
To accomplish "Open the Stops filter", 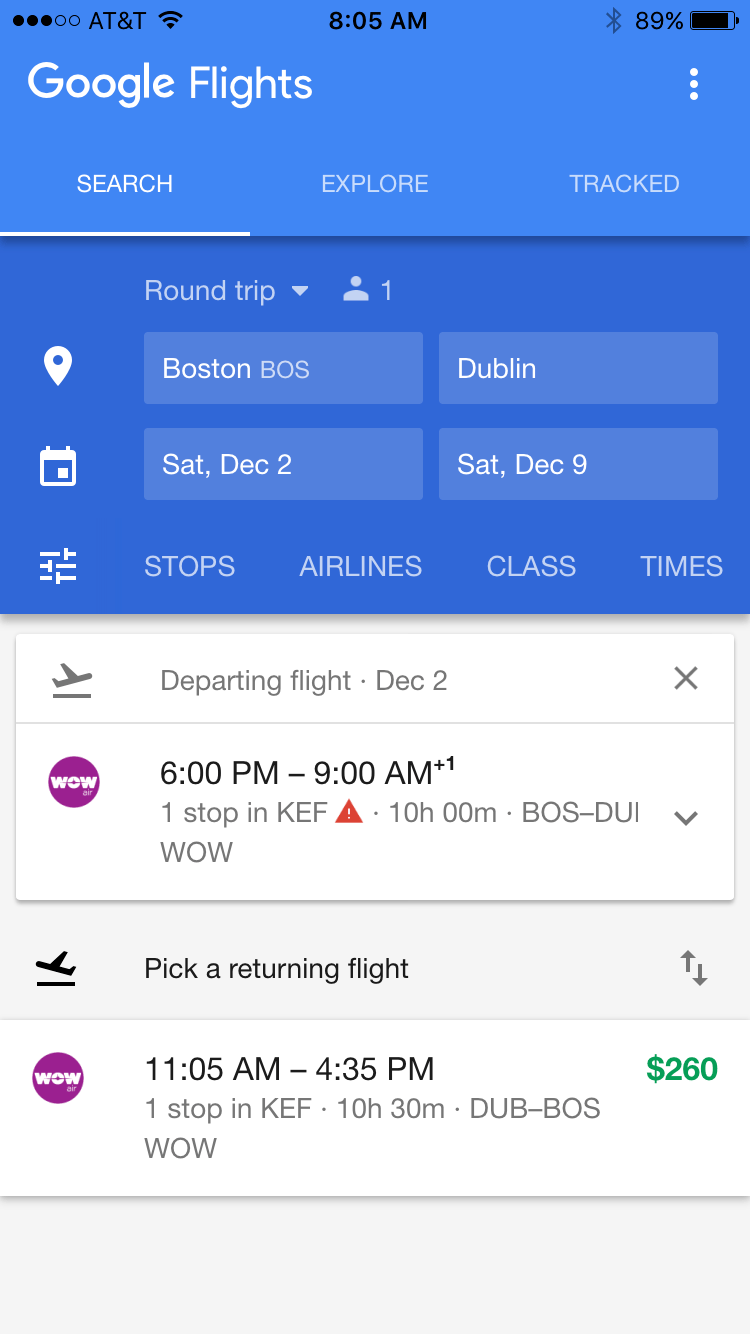I will (190, 566).
